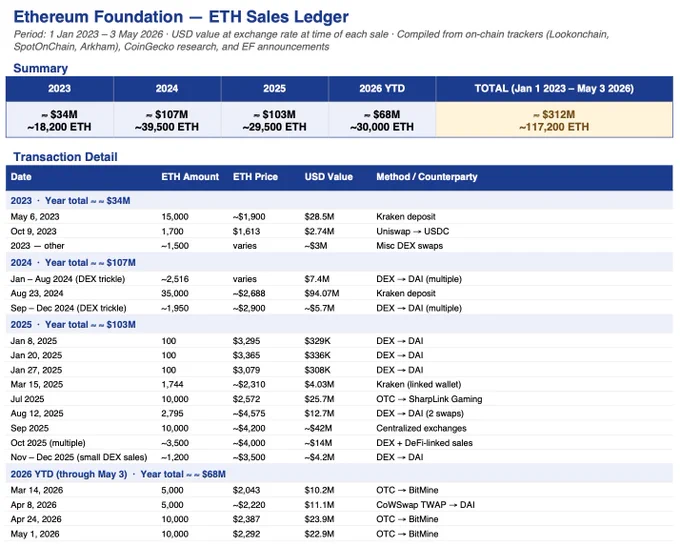Screen dimensions: 680x546
Task: Select the Apr 8, 2026 date cell
Action: (33, 505)
